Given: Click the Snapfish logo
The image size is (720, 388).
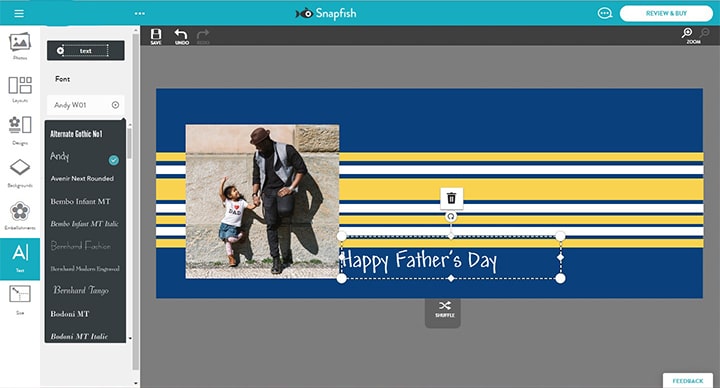Looking at the screenshot, I should (x=326, y=13).
